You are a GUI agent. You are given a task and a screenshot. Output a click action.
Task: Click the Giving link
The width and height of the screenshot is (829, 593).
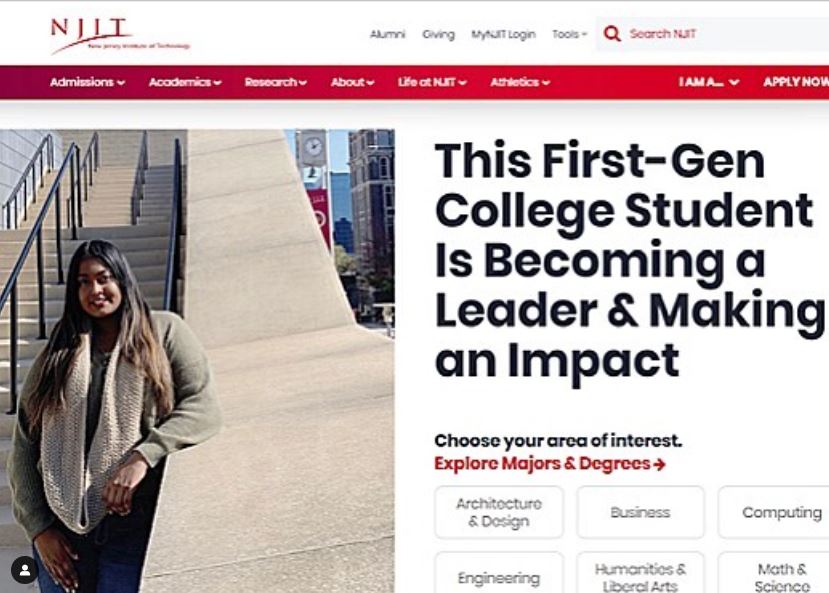(438, 34)
